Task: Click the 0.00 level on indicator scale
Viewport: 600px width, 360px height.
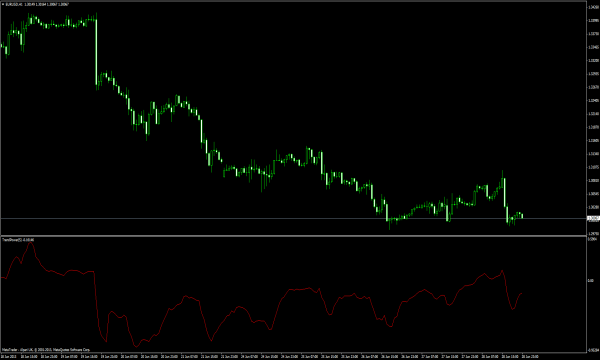Action: (591, 281)
